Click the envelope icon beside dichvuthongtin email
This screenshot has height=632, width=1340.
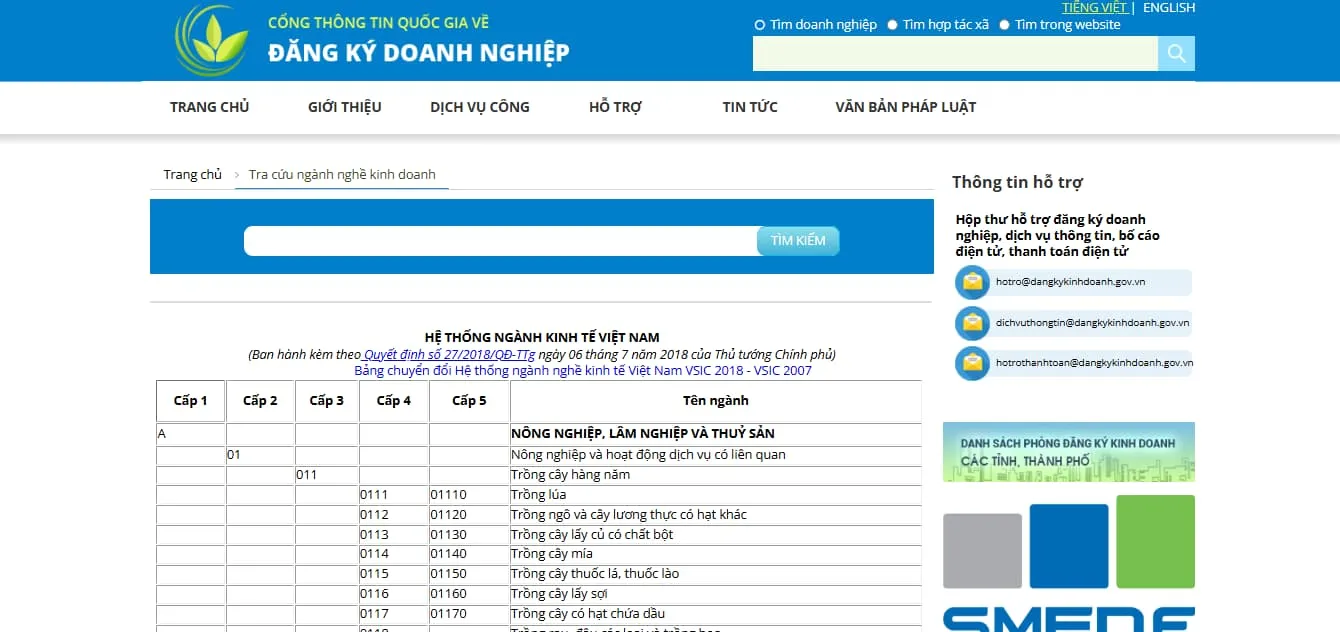(x=971, y=323)
